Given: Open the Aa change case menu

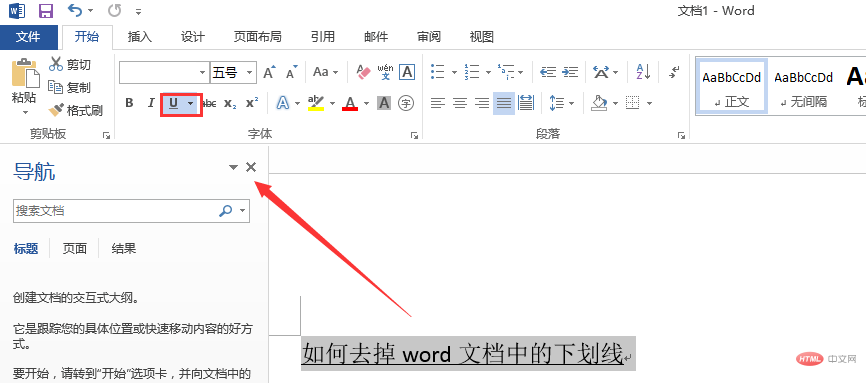Looking at the screenshot, I should [x=326, y=72].
